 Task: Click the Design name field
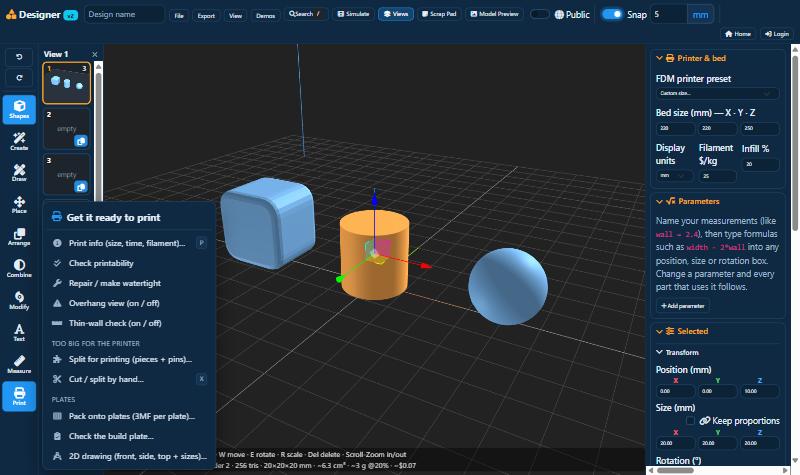coord(124,14)
